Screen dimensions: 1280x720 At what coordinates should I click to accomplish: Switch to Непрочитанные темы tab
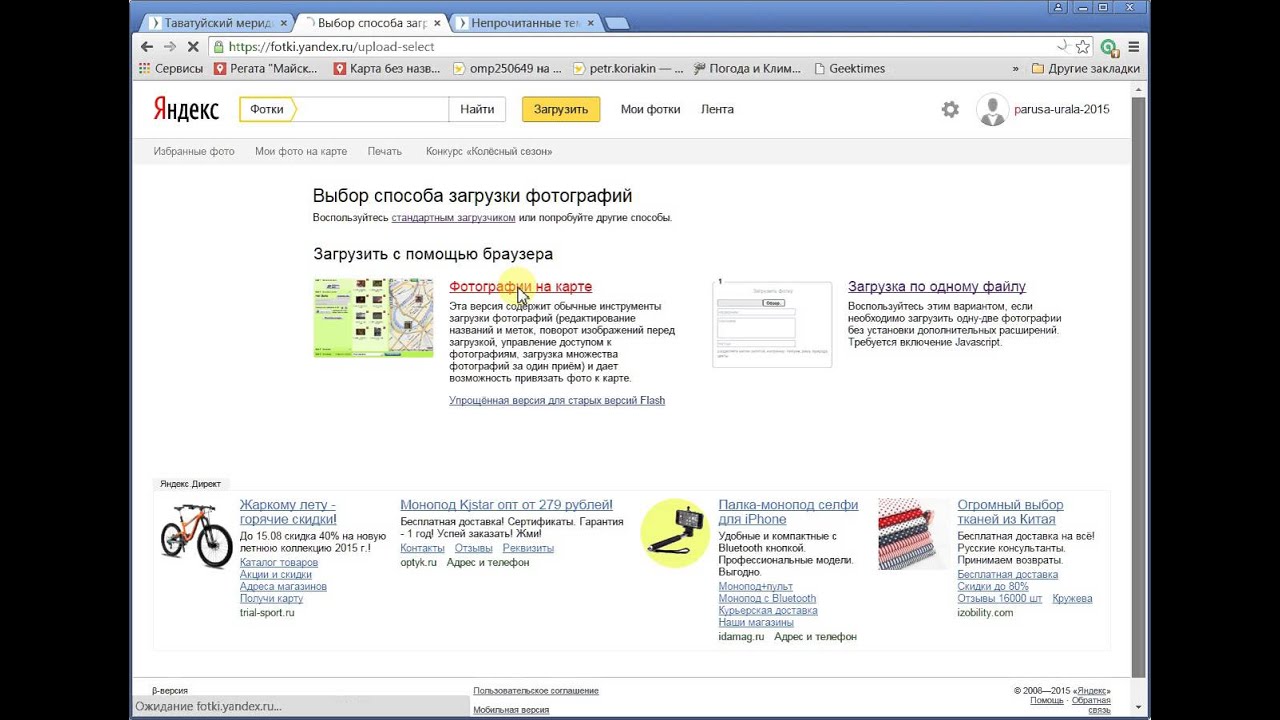click(523, 23)
